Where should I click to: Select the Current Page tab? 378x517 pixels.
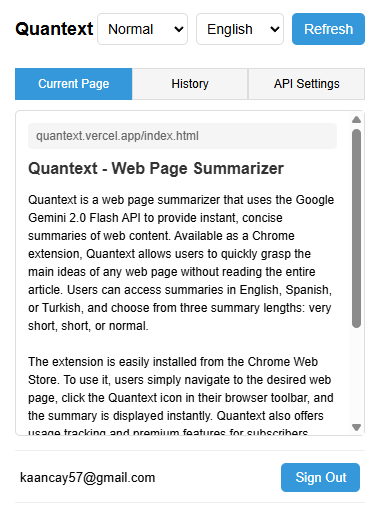74,84
